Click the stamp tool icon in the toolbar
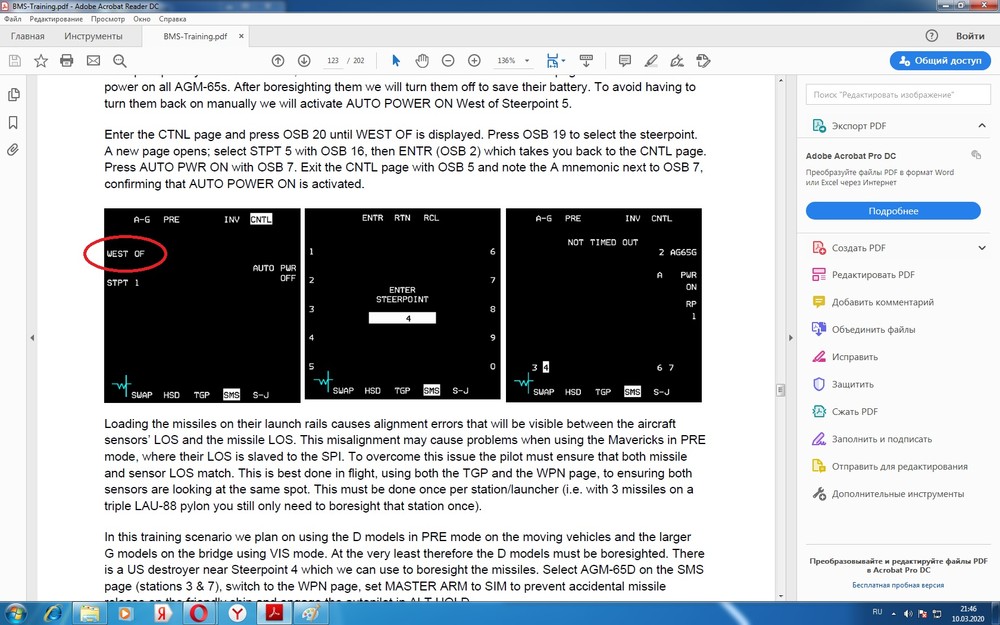 (x=703, y=61)
